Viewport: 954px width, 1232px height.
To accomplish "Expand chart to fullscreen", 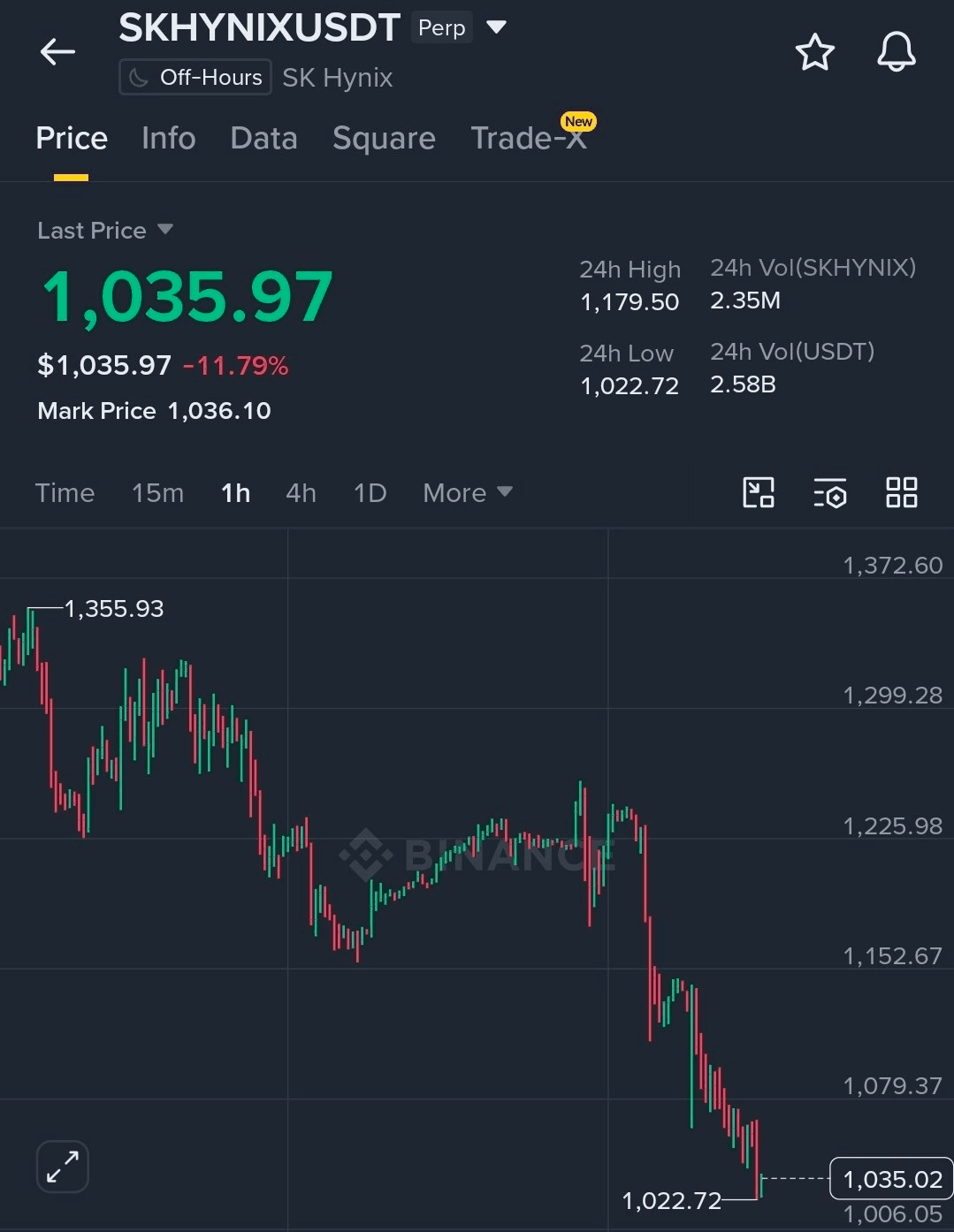I will tap(63, 1166).
